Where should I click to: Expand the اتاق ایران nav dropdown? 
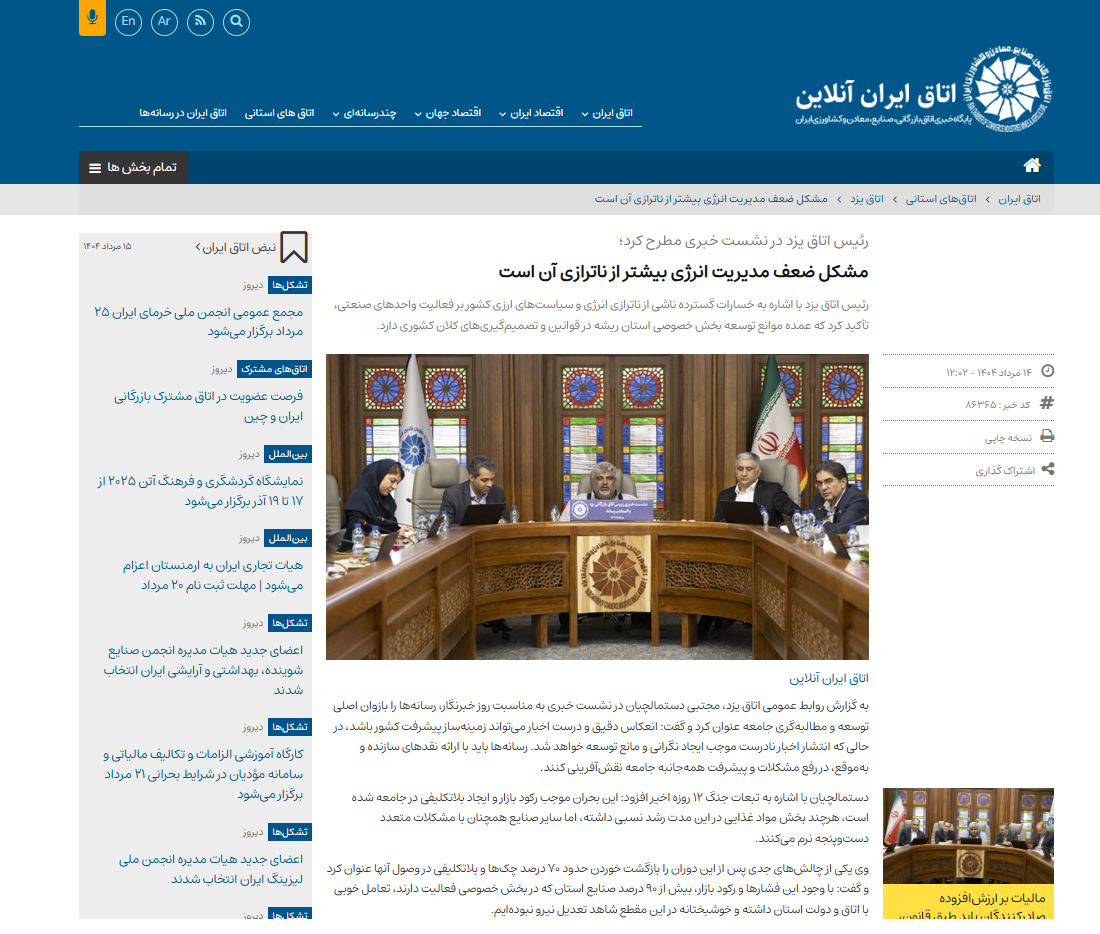click(608, 113)
